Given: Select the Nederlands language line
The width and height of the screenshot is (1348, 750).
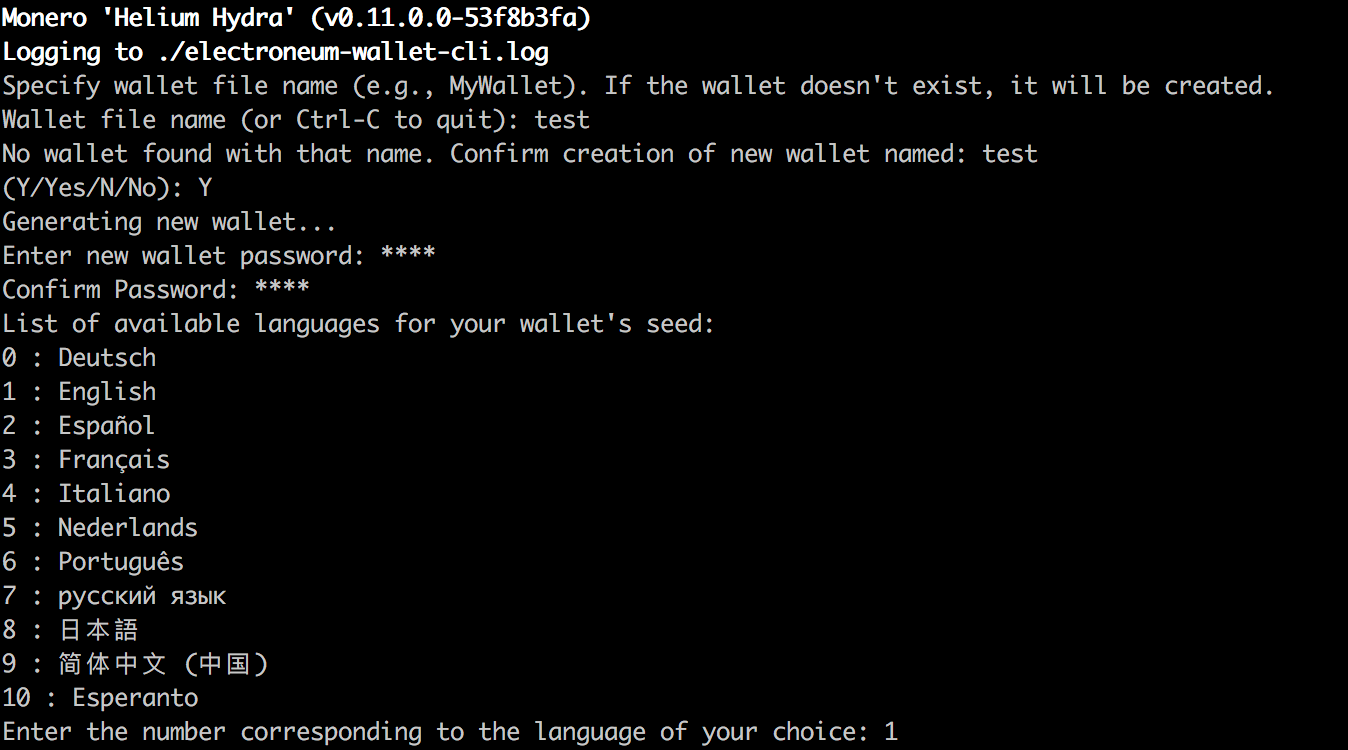Looking at the screenshot, I should pyautogui.click(x=100, y=528).
